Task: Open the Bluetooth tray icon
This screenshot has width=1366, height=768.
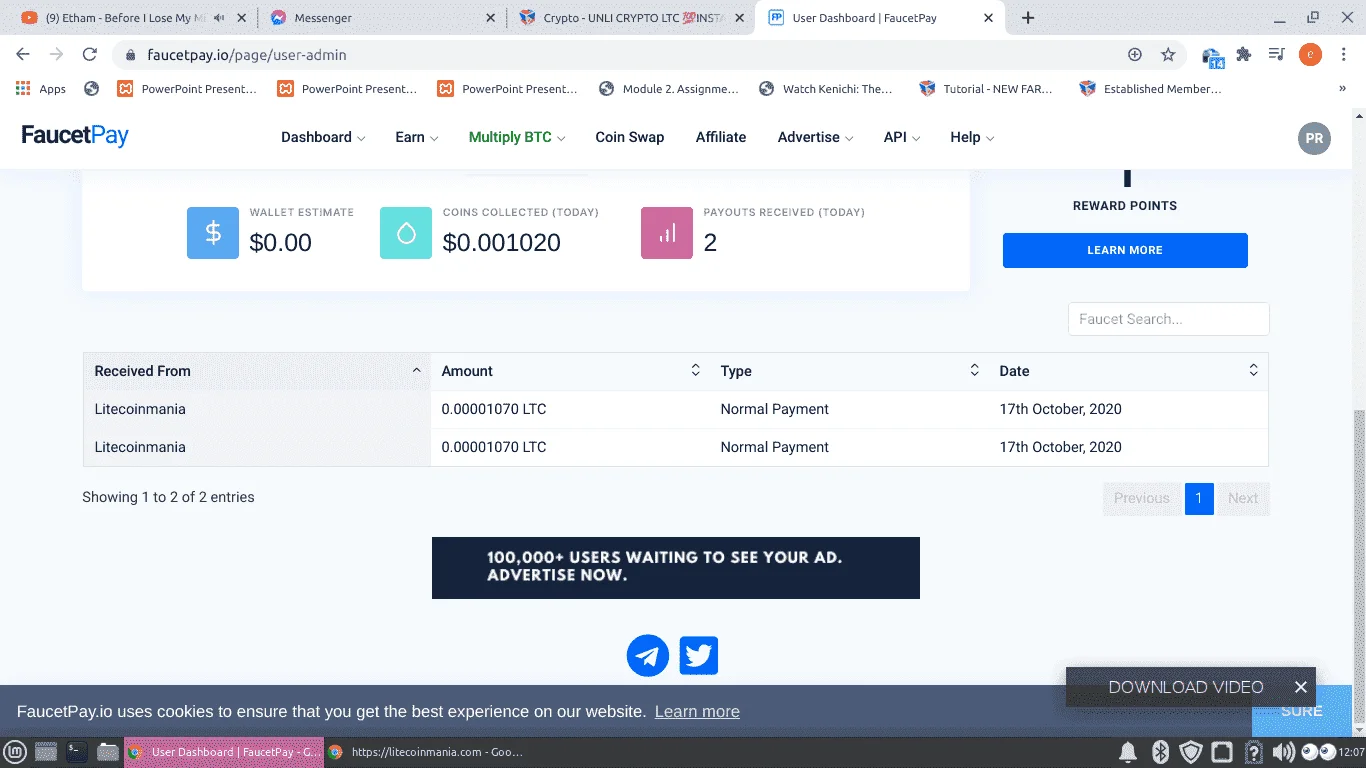Action: coord(1160,752)
